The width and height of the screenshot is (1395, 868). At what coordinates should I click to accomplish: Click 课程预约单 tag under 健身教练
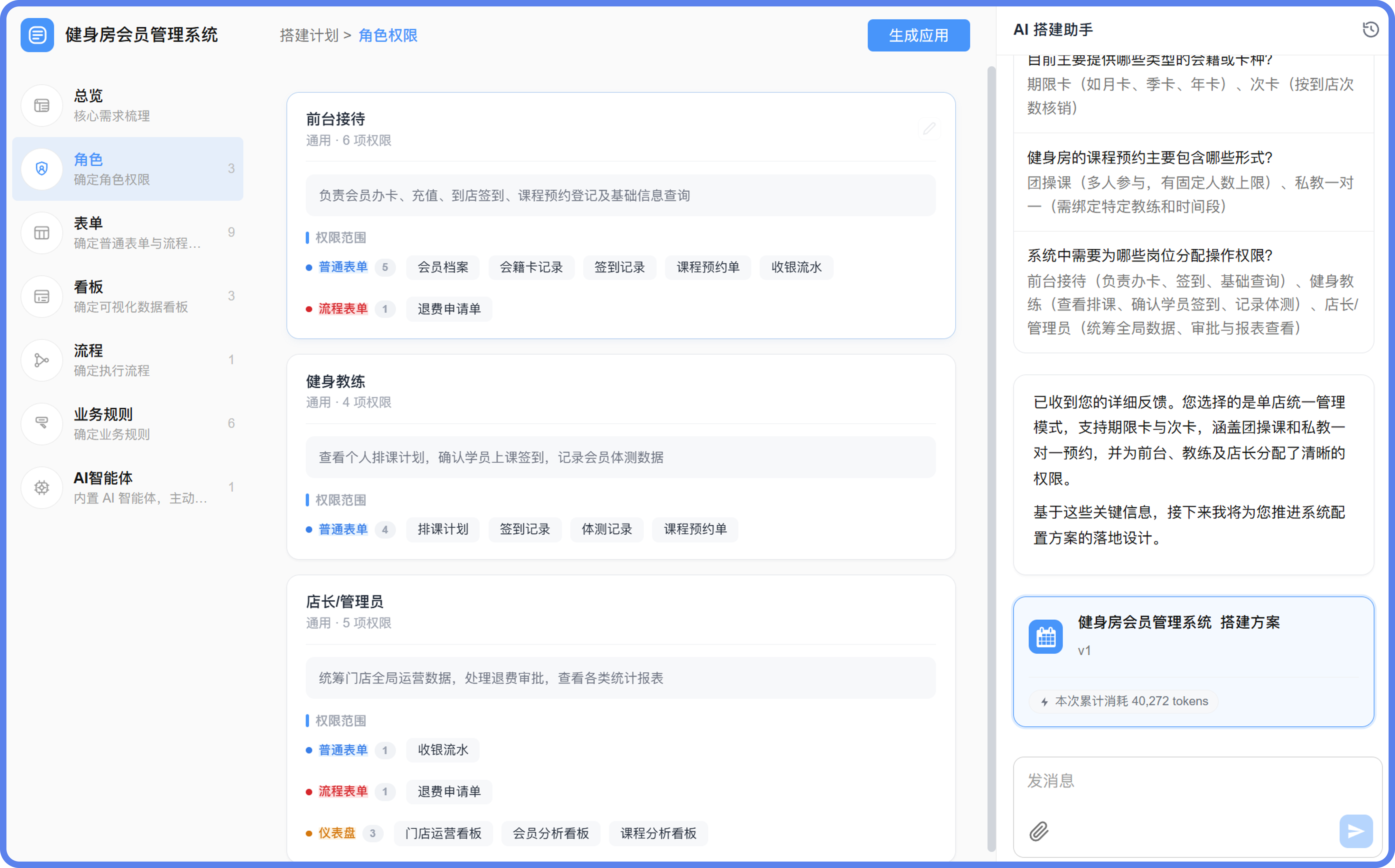point(695,529)
